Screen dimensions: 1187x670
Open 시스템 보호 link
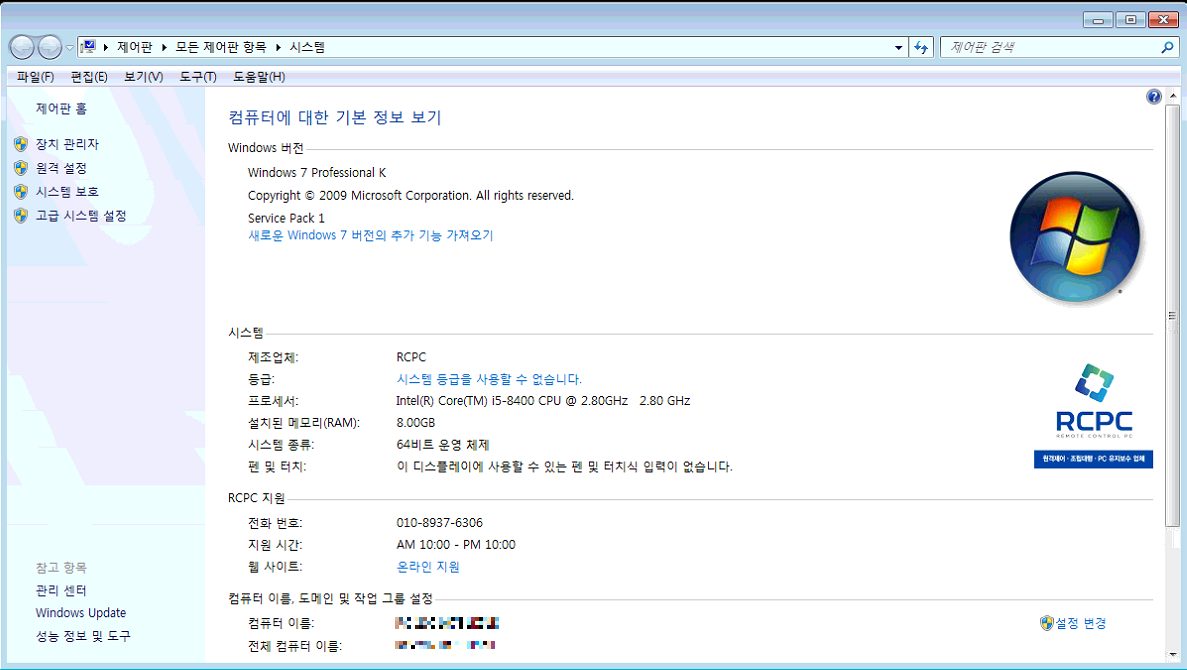pos(67,192)
